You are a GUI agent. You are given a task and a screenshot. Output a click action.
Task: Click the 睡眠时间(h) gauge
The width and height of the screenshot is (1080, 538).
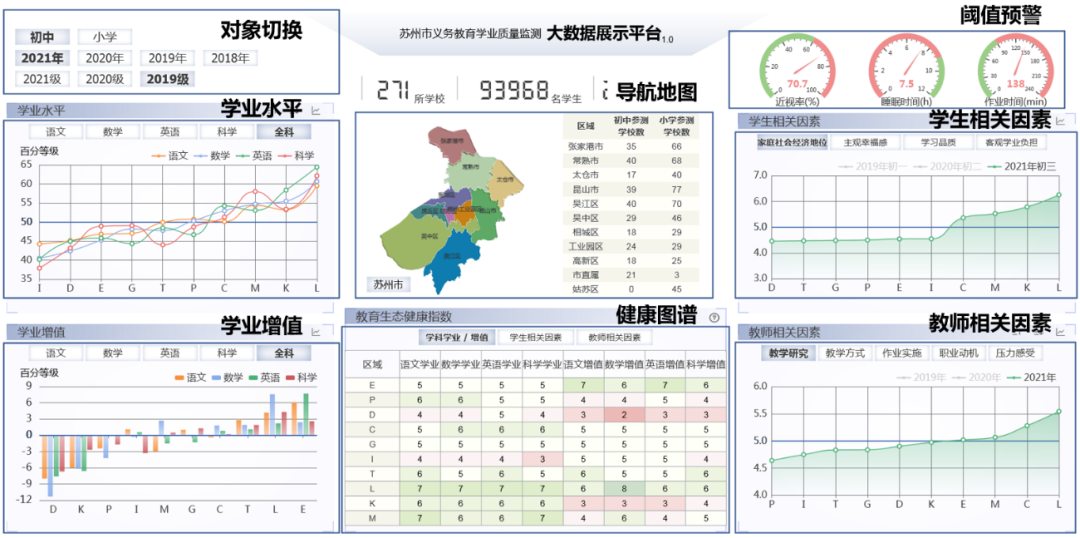coord(906,70)
